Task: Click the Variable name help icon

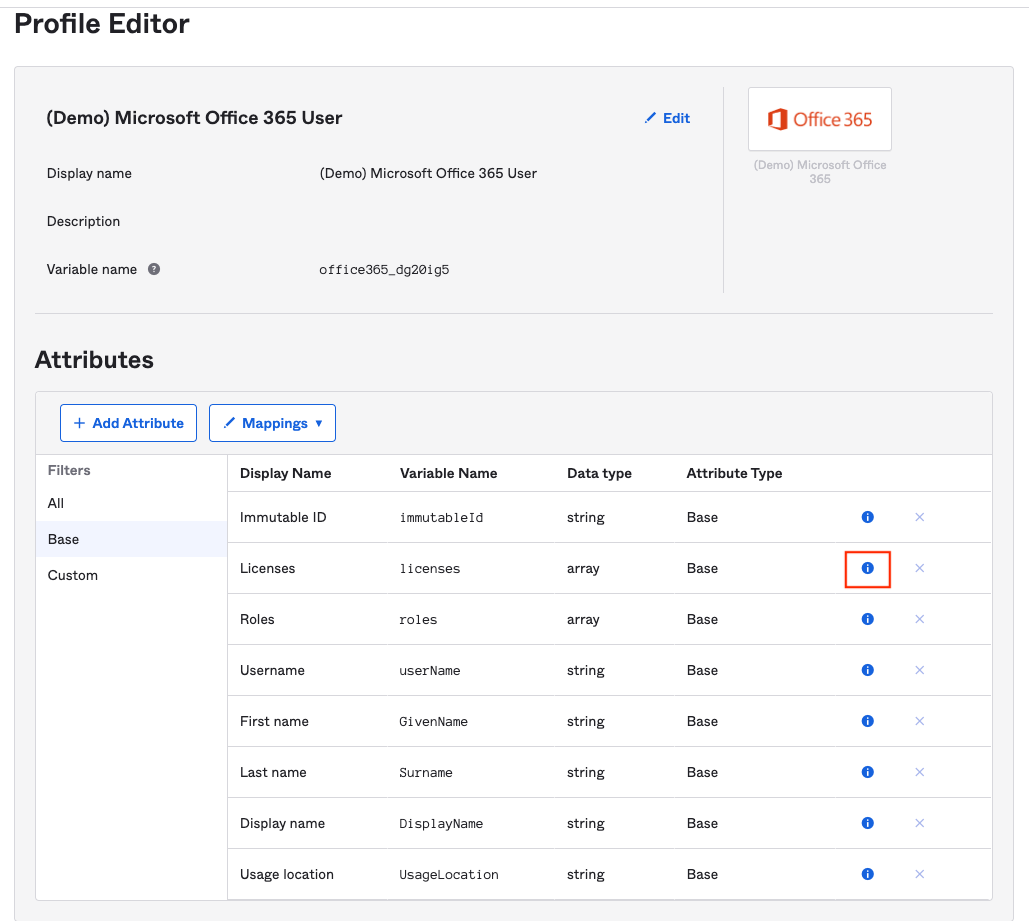Action: point(154,269)
